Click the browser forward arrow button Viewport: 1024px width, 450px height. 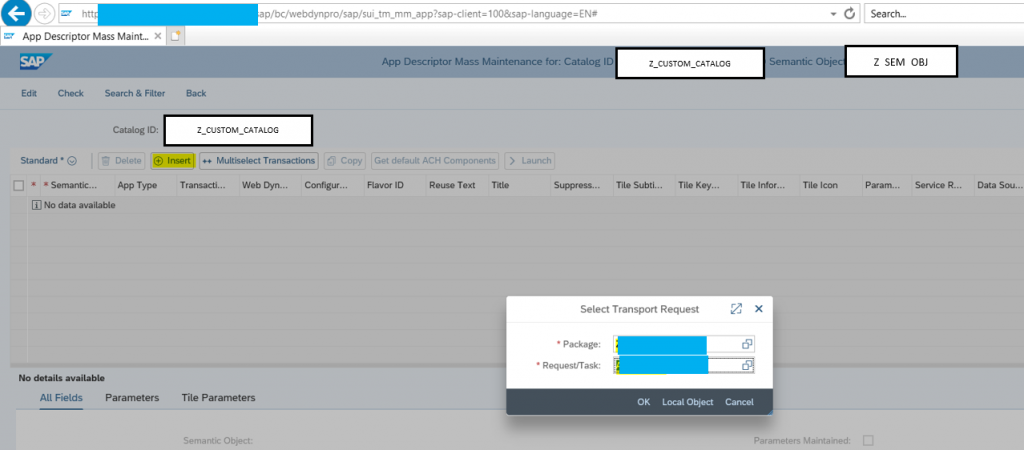pos(43,13)
